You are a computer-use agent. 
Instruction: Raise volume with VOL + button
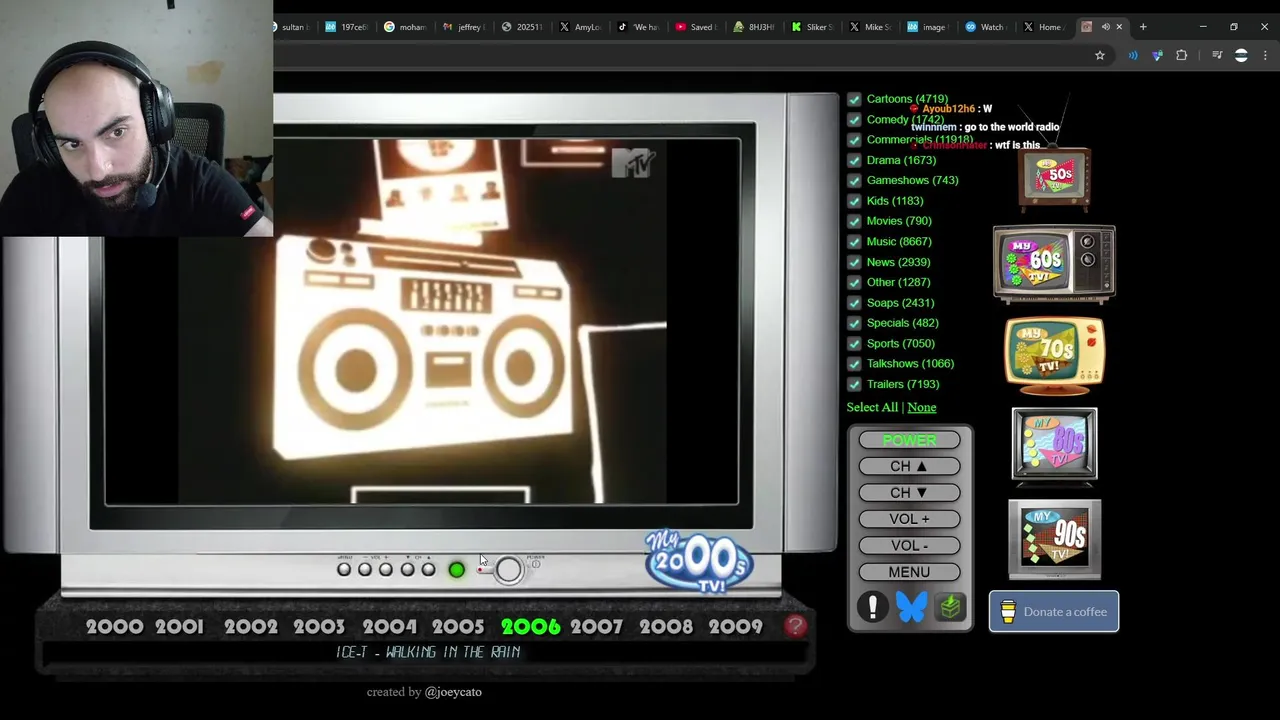click(x=909, y=519)
